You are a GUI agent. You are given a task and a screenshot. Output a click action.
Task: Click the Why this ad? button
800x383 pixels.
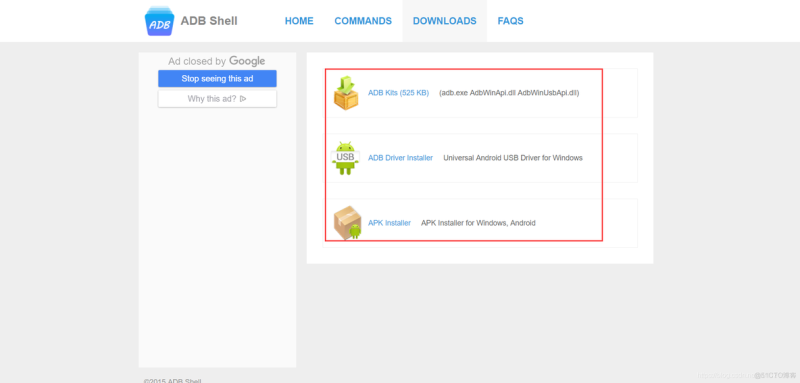(x=217, y=99)
